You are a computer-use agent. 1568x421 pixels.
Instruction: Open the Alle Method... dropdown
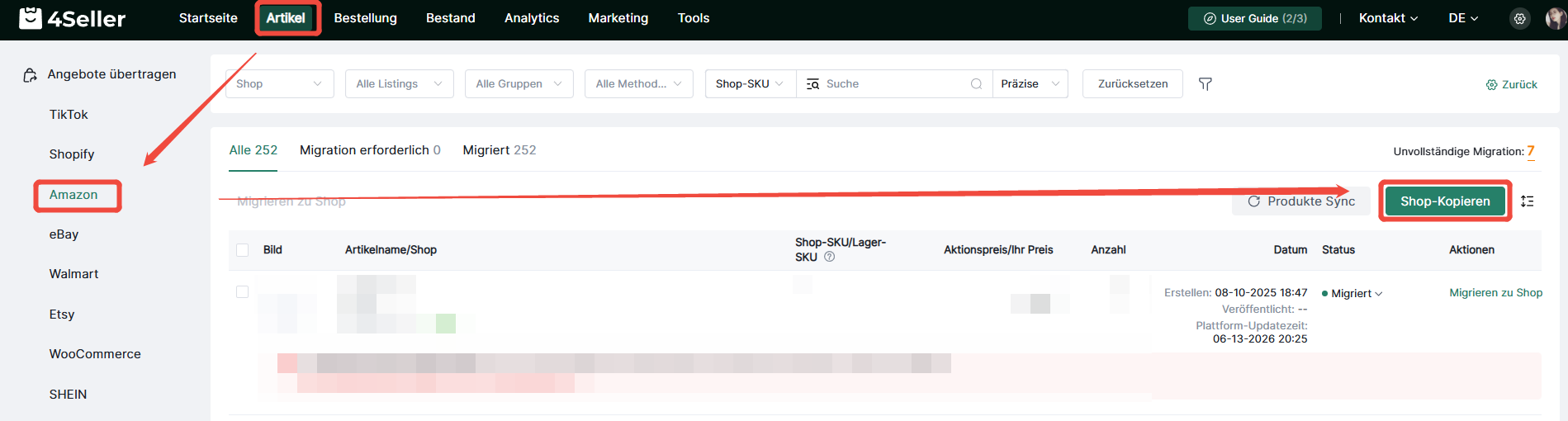point(639,84)
